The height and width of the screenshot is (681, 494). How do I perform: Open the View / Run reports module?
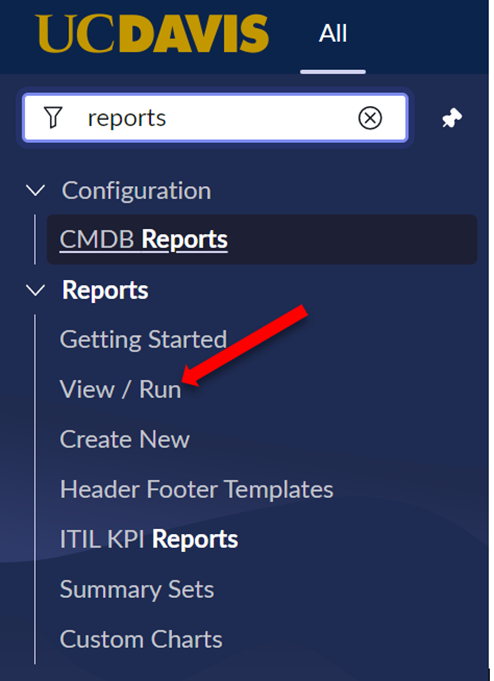pyautogui.click(x=120, y=389)
